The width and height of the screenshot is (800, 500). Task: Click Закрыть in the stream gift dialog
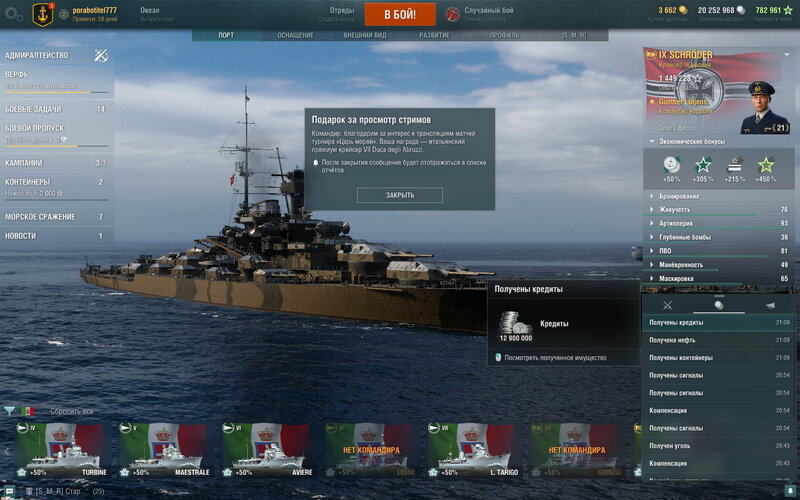tap(400, 195)
